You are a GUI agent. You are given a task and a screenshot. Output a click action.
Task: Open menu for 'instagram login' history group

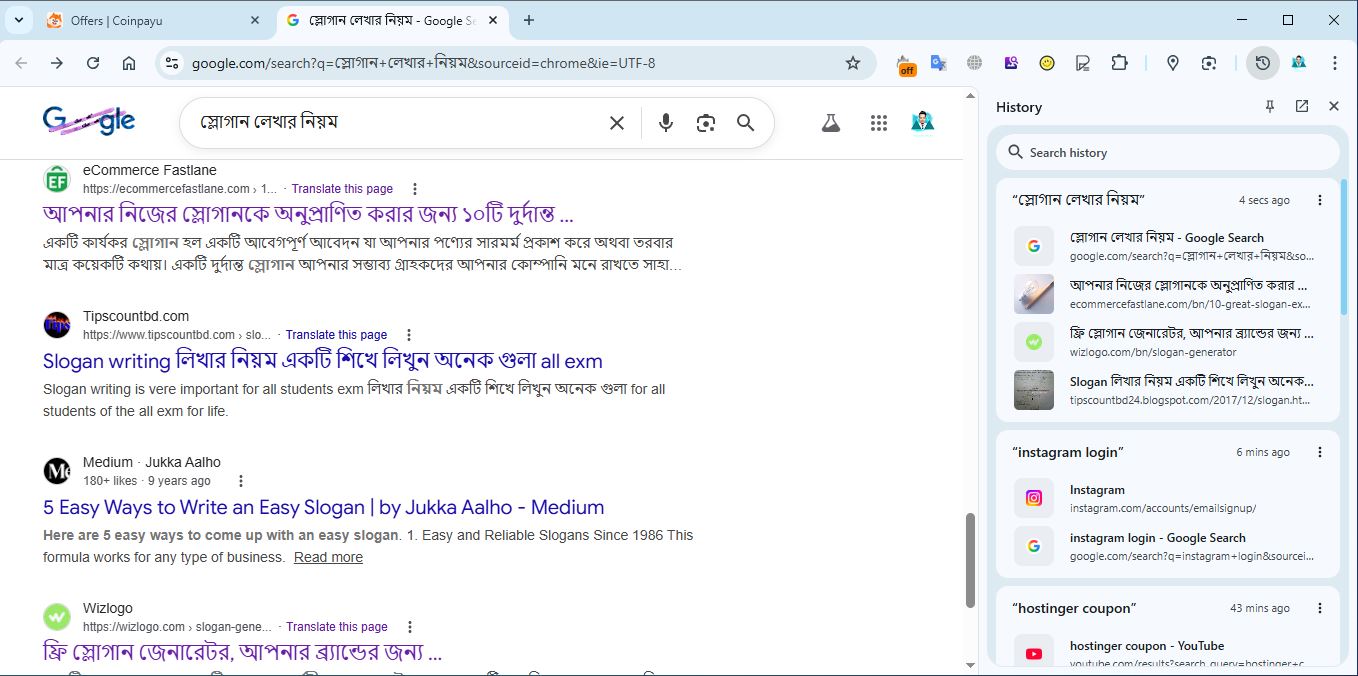point(1320,452)
